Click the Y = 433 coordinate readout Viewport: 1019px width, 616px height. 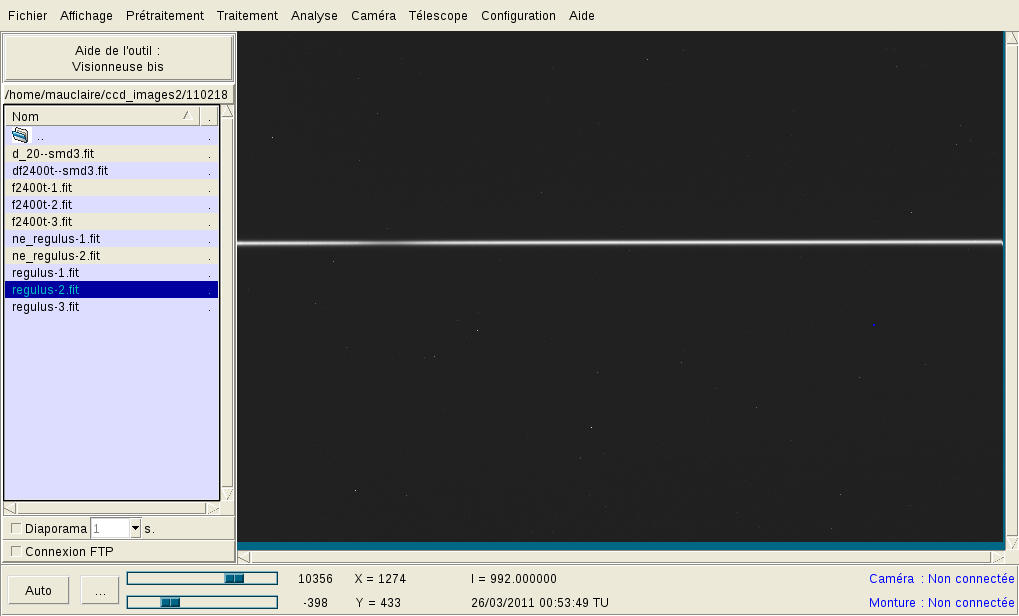(x=378, y=602)
